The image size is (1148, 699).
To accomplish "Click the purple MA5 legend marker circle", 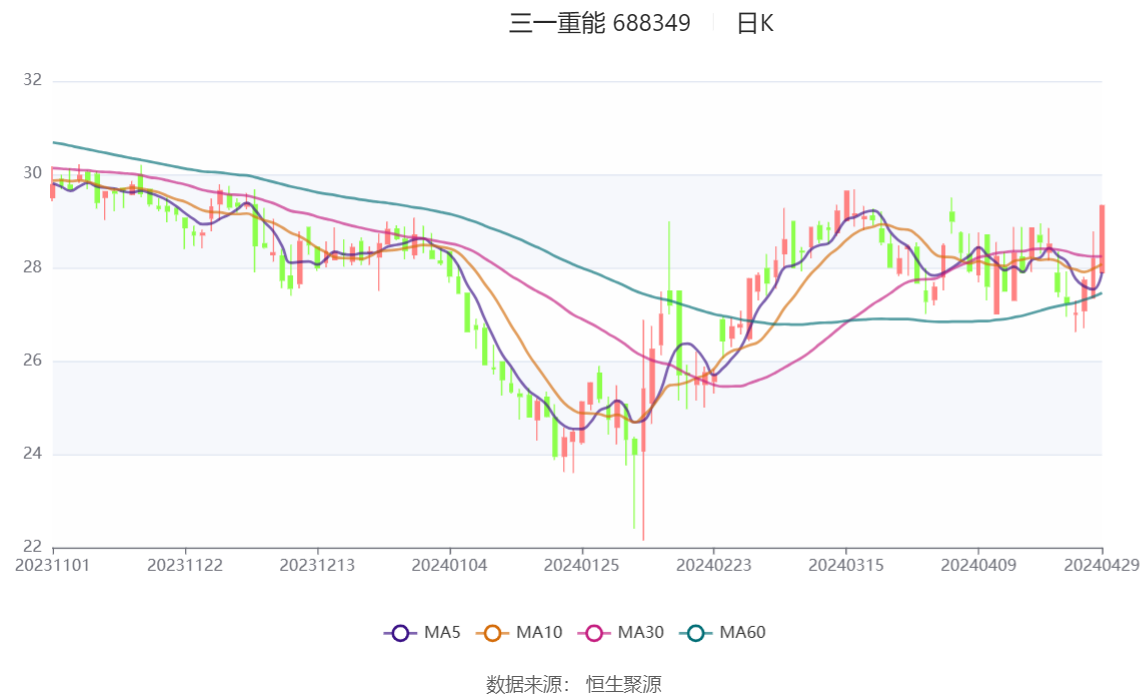I will [x=401, y=633].
